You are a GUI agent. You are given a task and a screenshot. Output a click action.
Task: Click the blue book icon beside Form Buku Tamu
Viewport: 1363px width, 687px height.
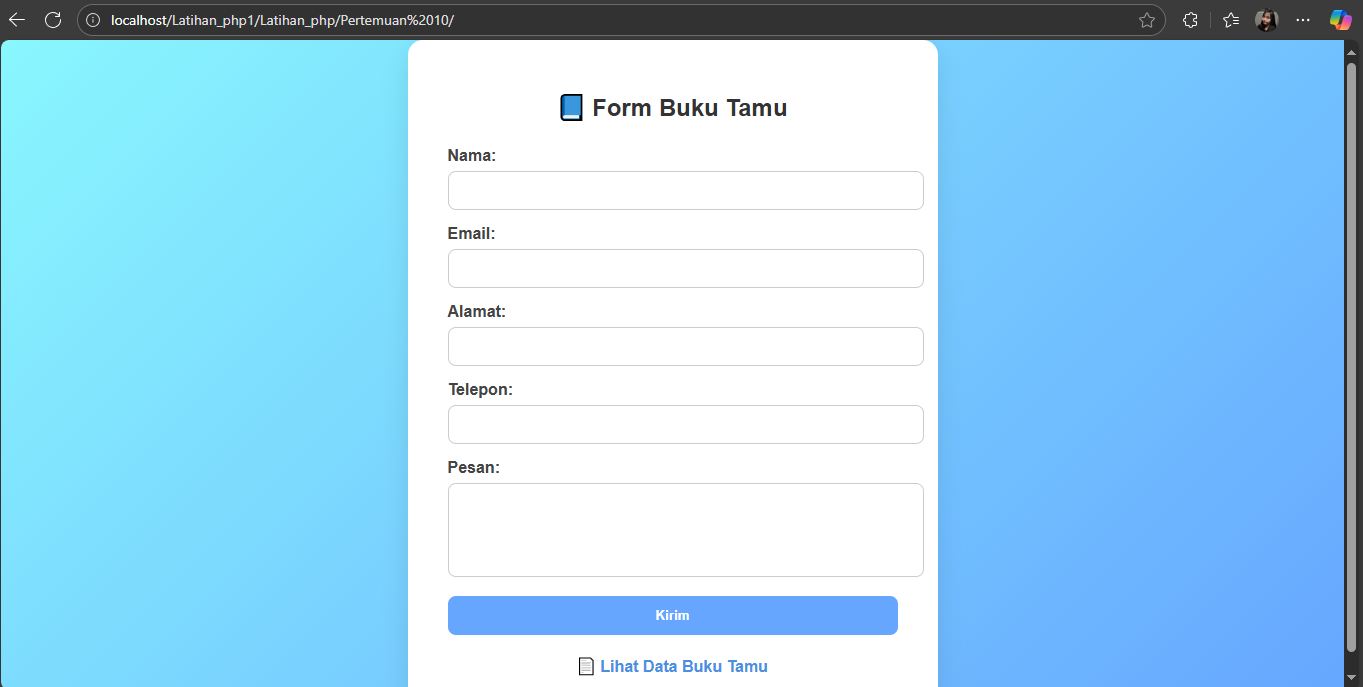point(571,106)
